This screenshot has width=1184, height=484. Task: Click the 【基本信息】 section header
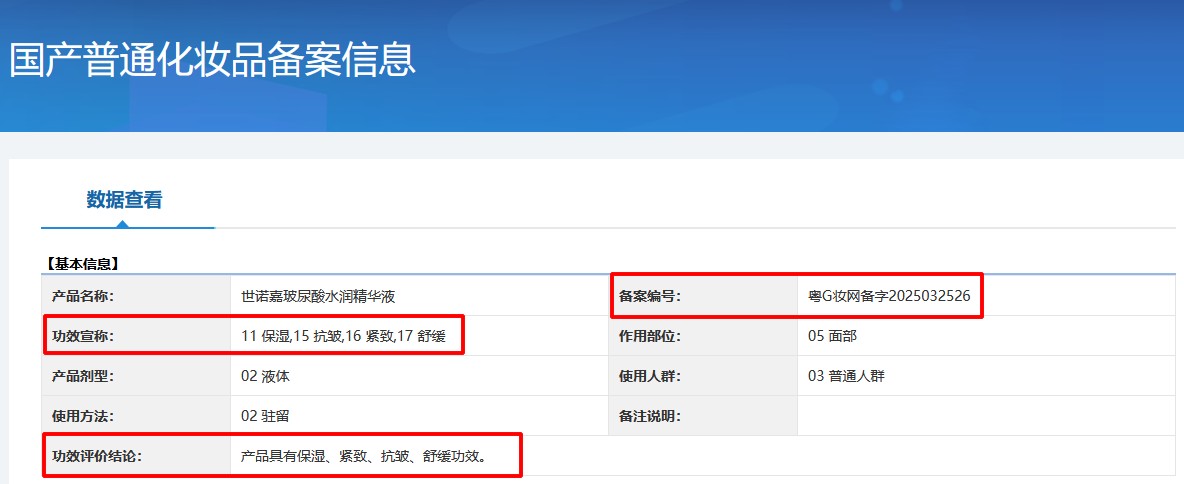pos(83,264)
